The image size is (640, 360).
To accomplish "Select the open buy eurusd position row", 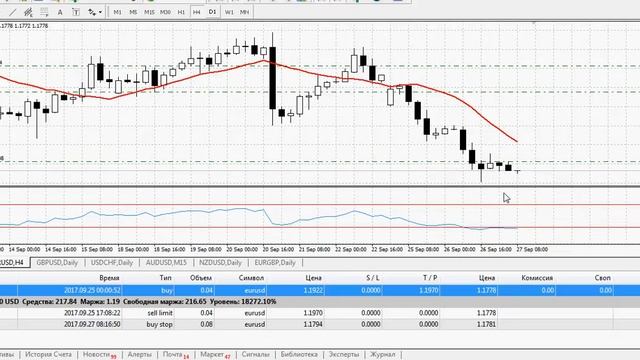I will 320,290.
